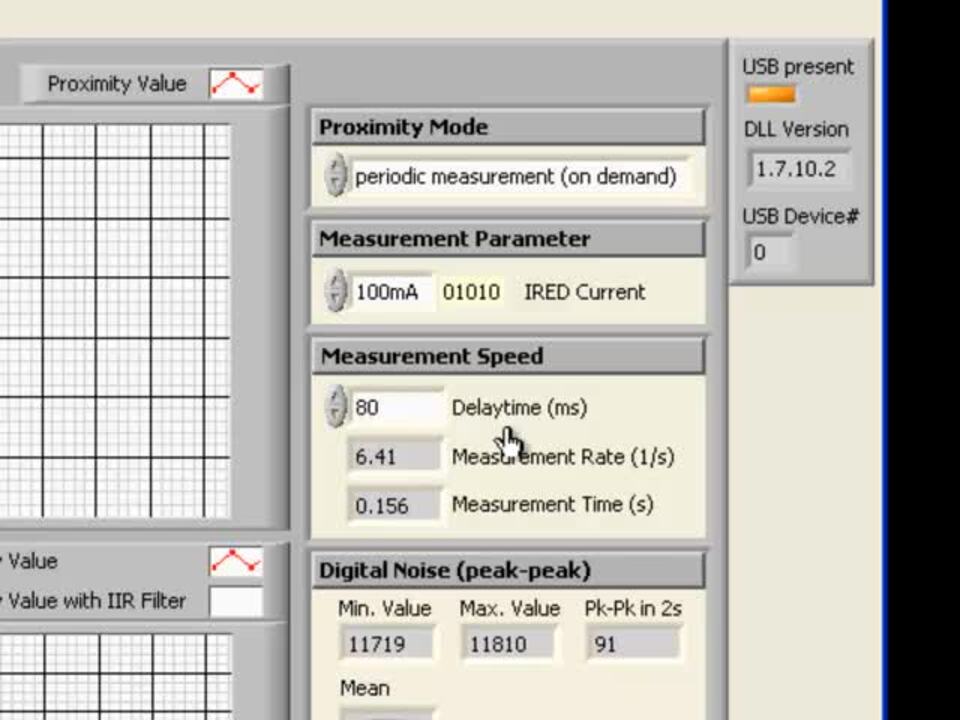Click the Proximity Mode spinner arrows icon
The width and height of the screenshot is (960, 720).
click(338, 176)
